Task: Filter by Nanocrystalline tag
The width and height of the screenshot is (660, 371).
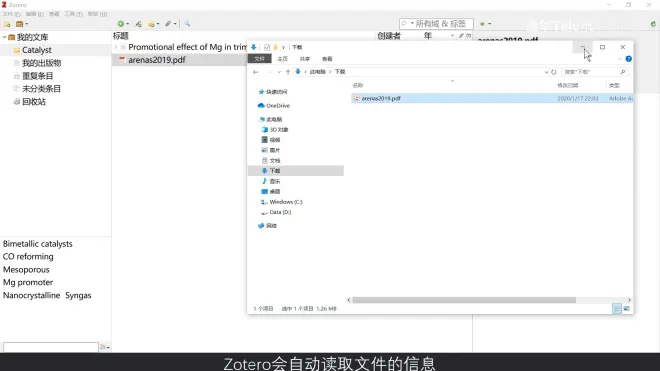Action: [x=32, y=295]
